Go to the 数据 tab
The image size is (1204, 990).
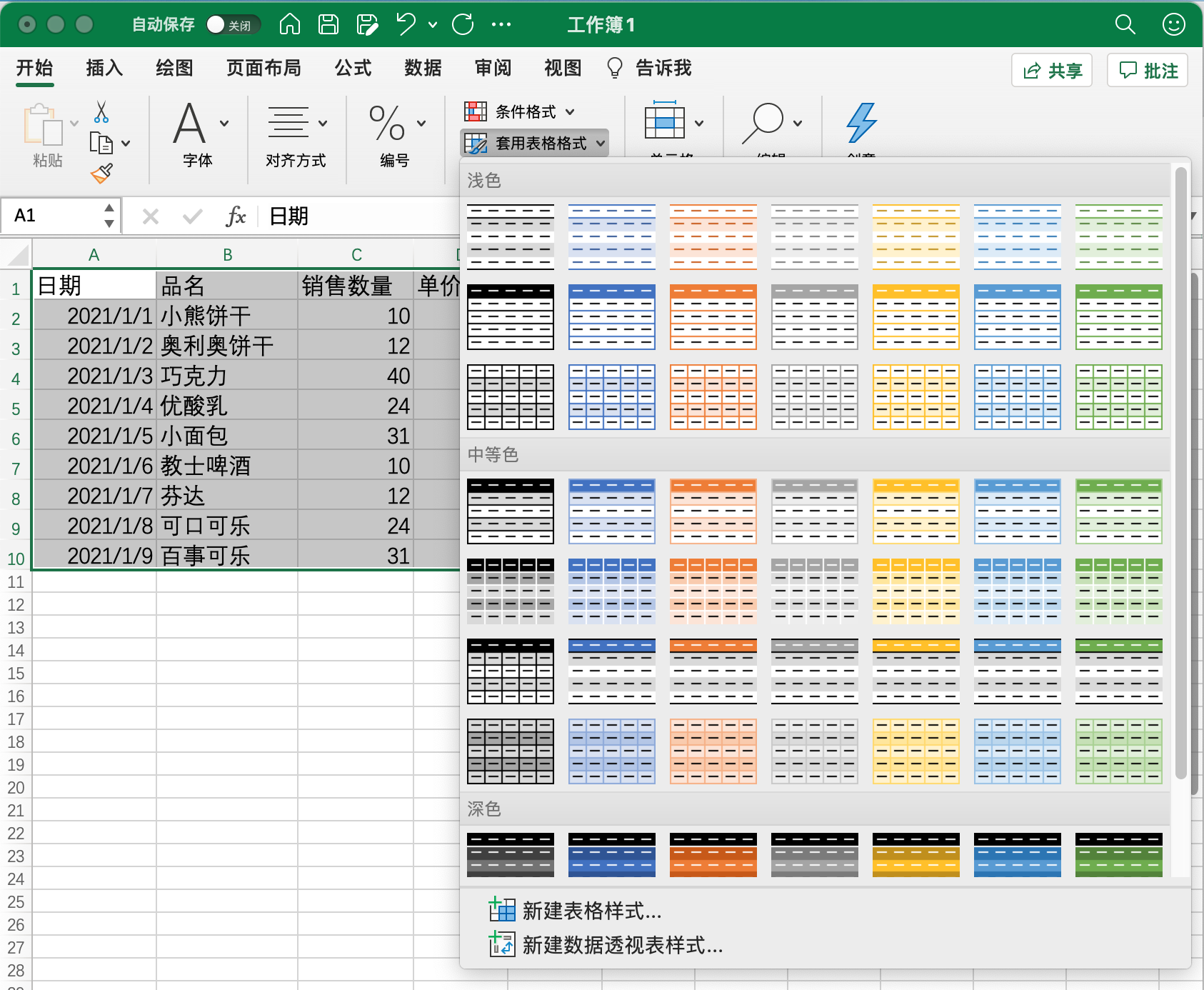pyautogui.click(x=423, y=69)
